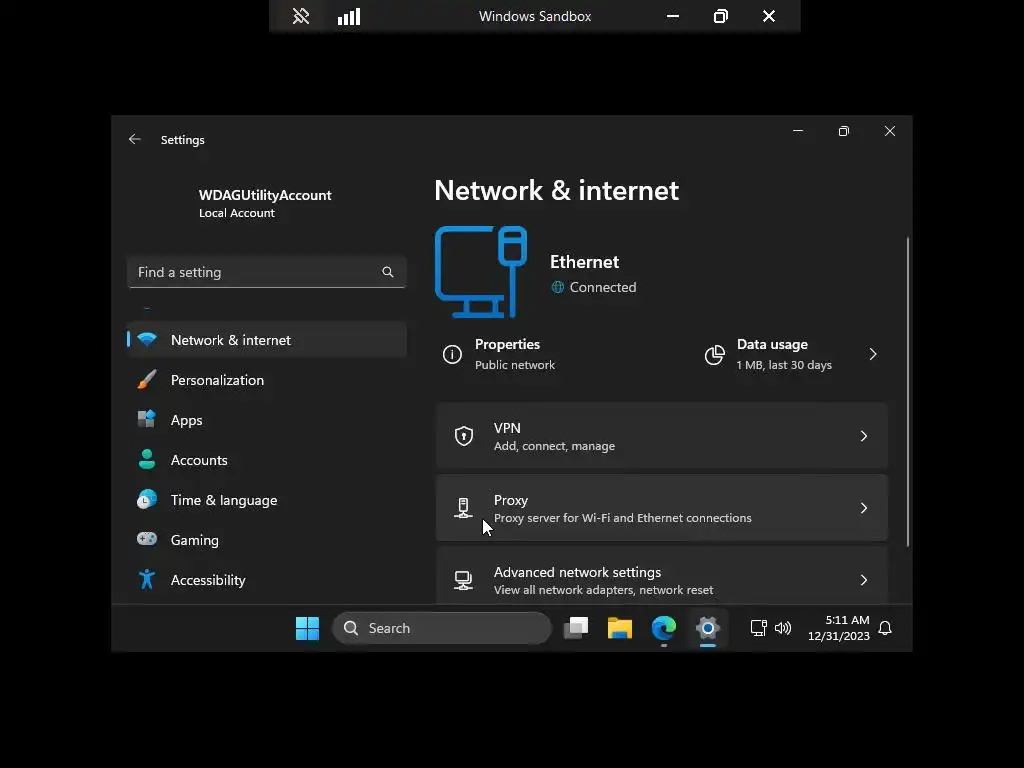Open Data usage 1 MB details
Viewport: 1024px width, 768px height.
click(792, 354)
